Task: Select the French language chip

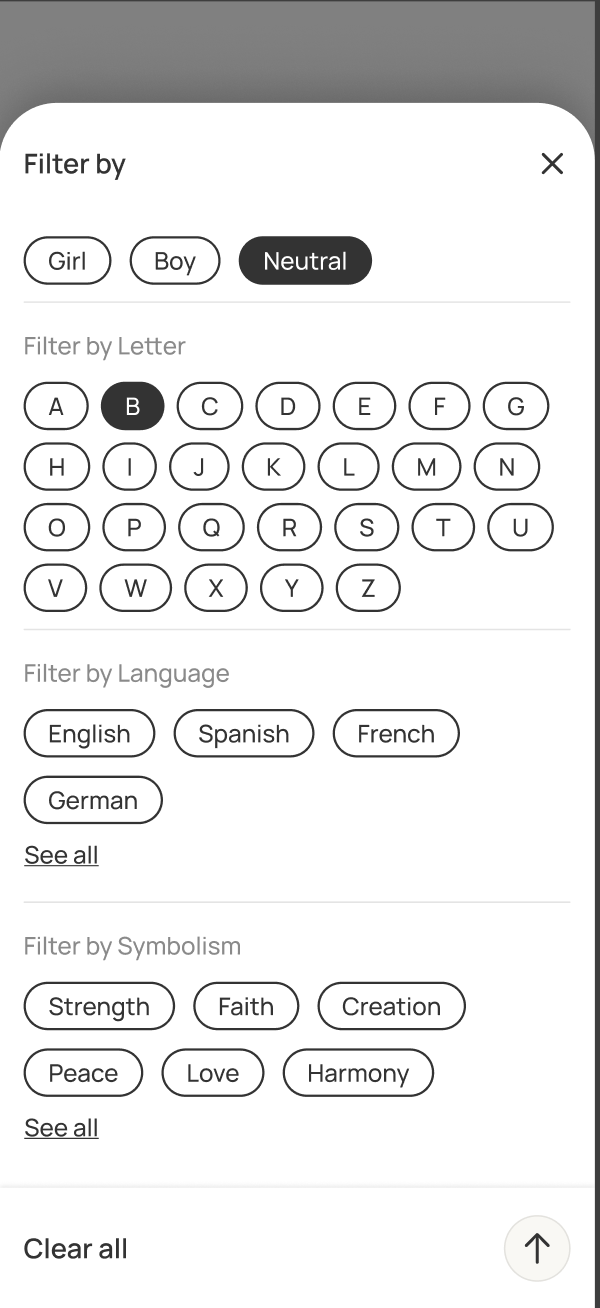Action: 396,734
